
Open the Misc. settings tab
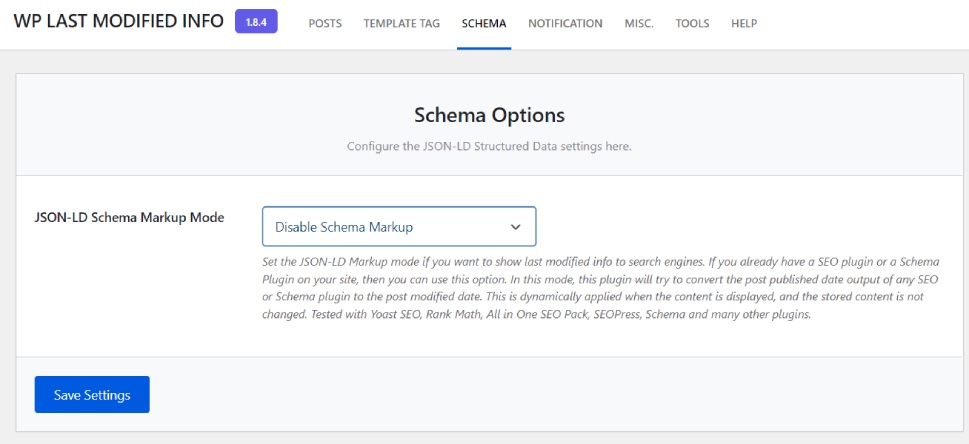(x=638, y=23)
